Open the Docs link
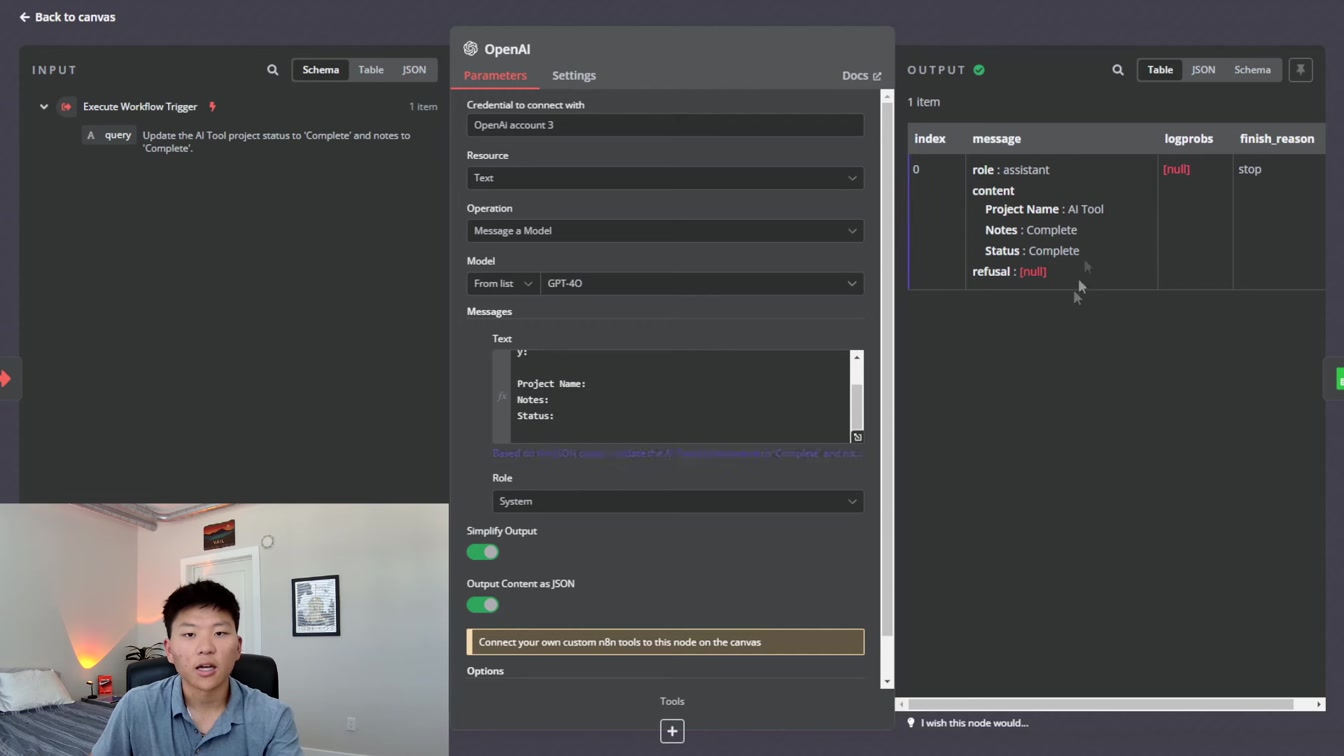Viewport: 1344px width, 756px height. coord(861,76)
